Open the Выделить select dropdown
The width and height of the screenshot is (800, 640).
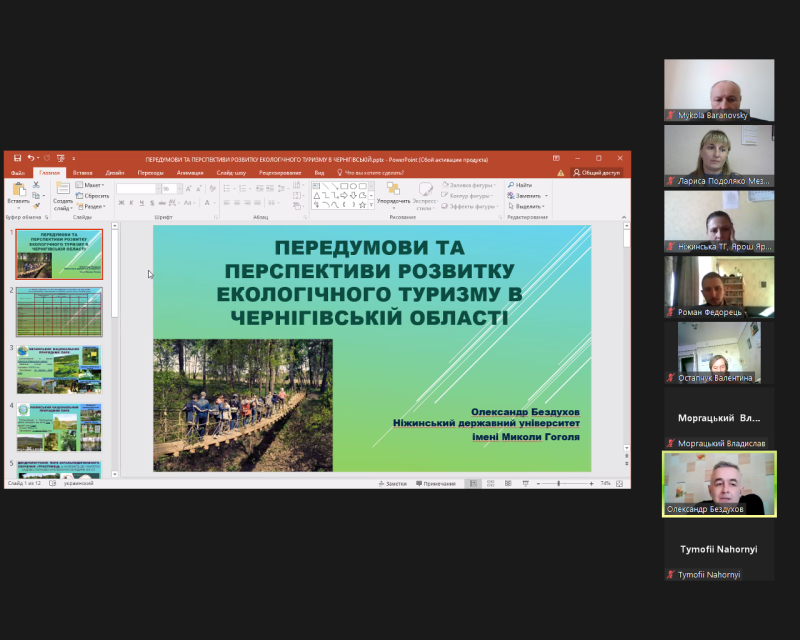click(527, 206)
